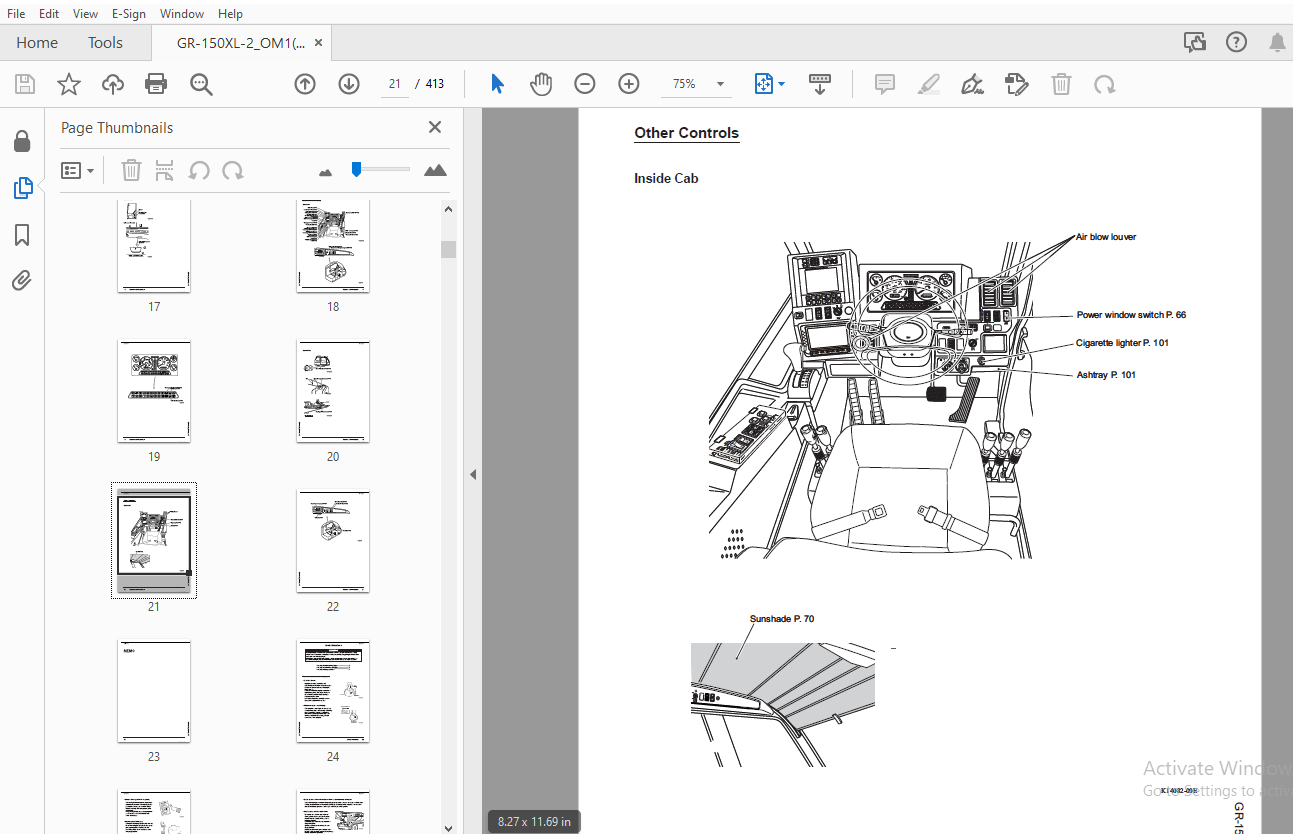This screenshot has width=1293, height=834.
Task: Reduce thumbnail size small mountain icon
Action: pos(325,172)
